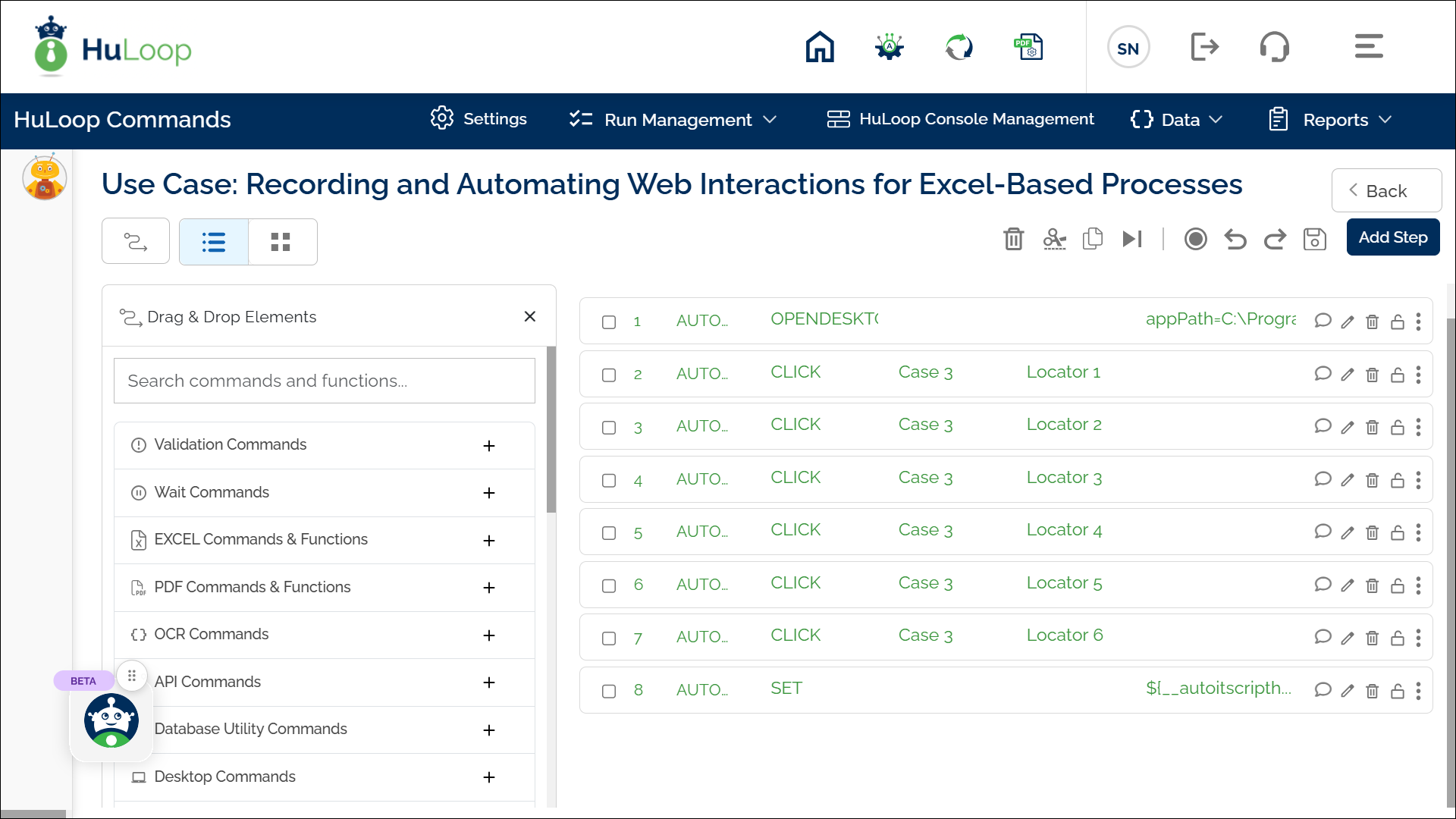Image resolution: width=1456 pixels, height=819 pixels.
Task: Open the home icon in header
Action: pyautogui.click(x=819, y=47)
